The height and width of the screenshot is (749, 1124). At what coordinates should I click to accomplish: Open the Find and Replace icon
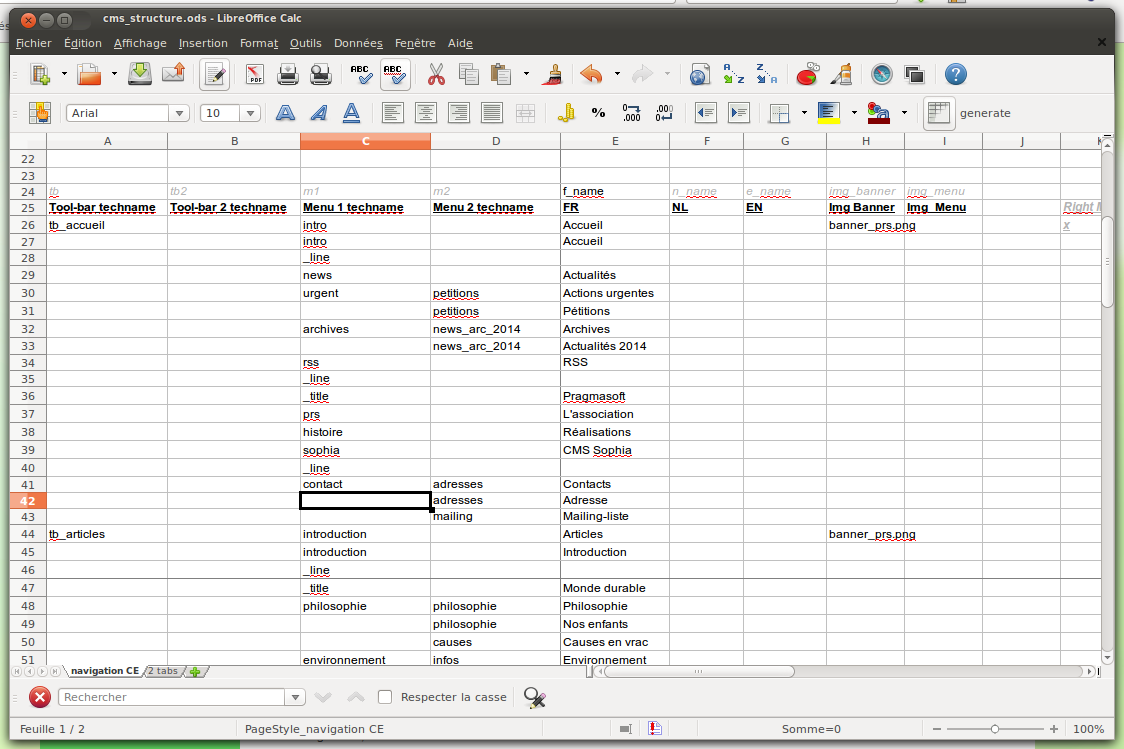(x=534, y=697)
